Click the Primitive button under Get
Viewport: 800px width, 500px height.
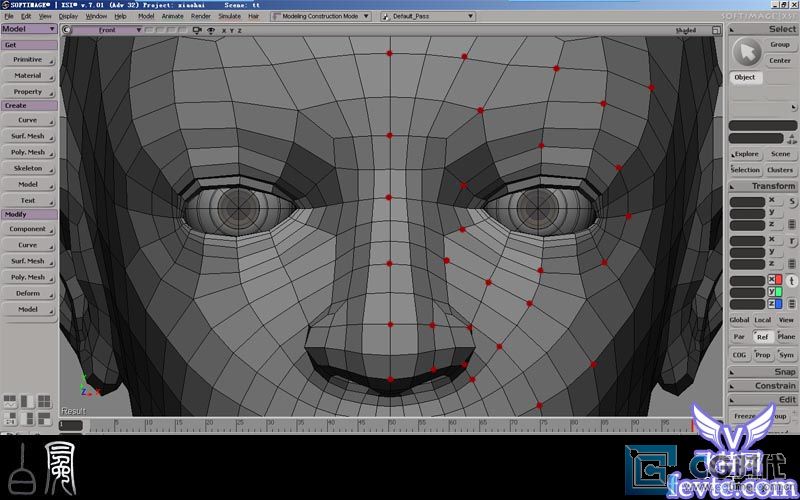[28, 60]
